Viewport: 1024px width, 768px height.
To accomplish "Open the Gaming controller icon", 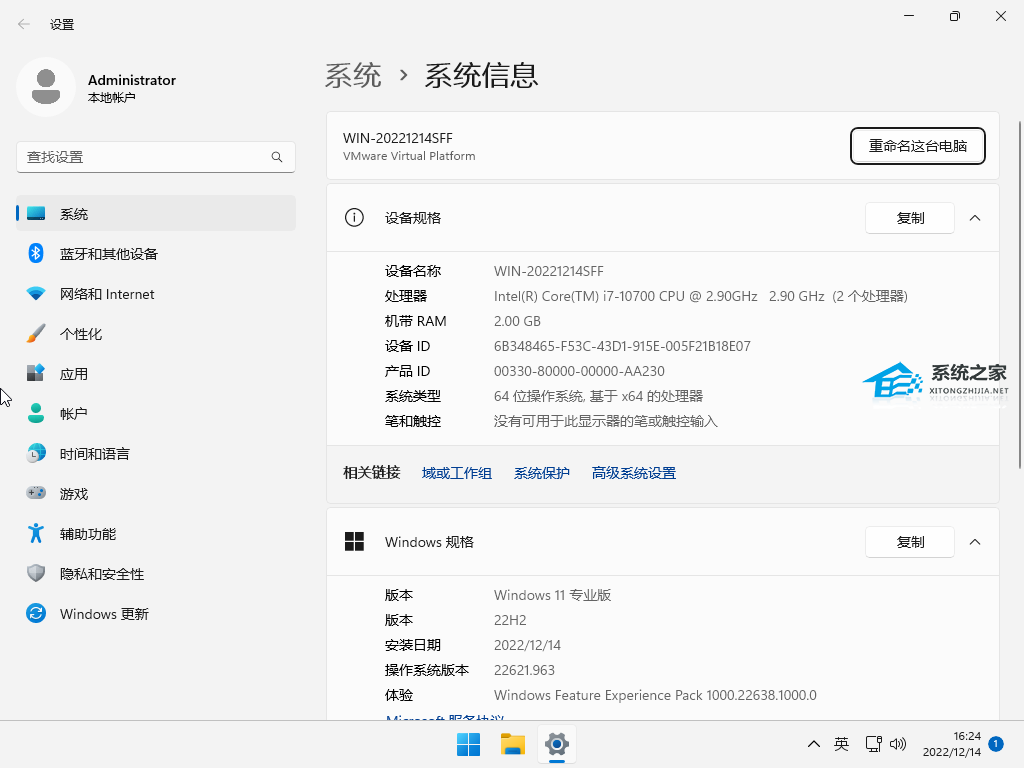I will (x=36, y=494).
